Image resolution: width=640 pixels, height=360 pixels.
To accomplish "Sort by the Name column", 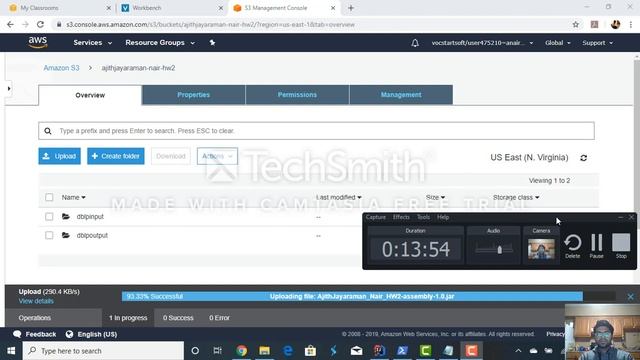I will coord(73,197).
